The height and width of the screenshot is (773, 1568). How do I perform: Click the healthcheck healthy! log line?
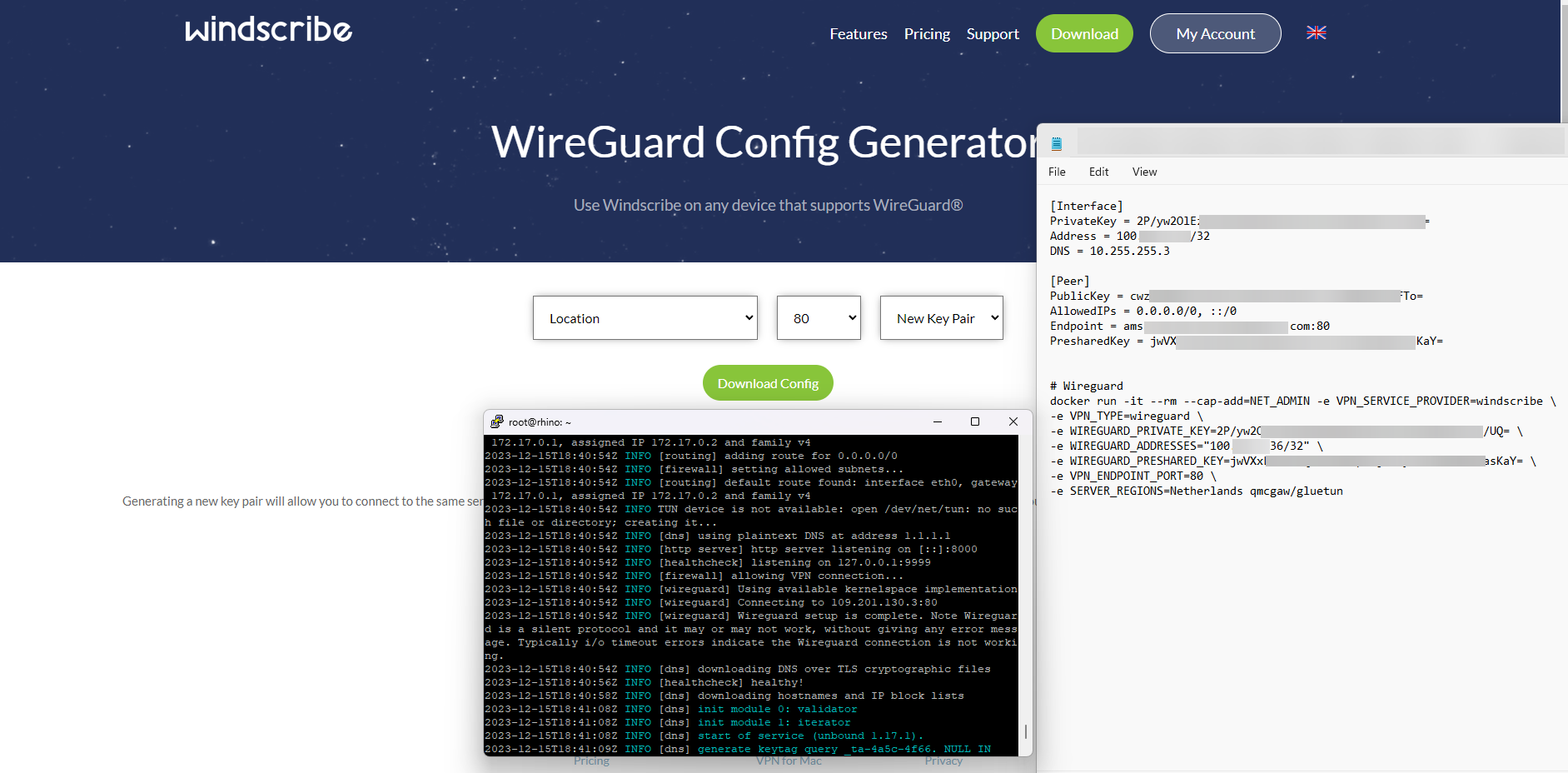[644, 682]
